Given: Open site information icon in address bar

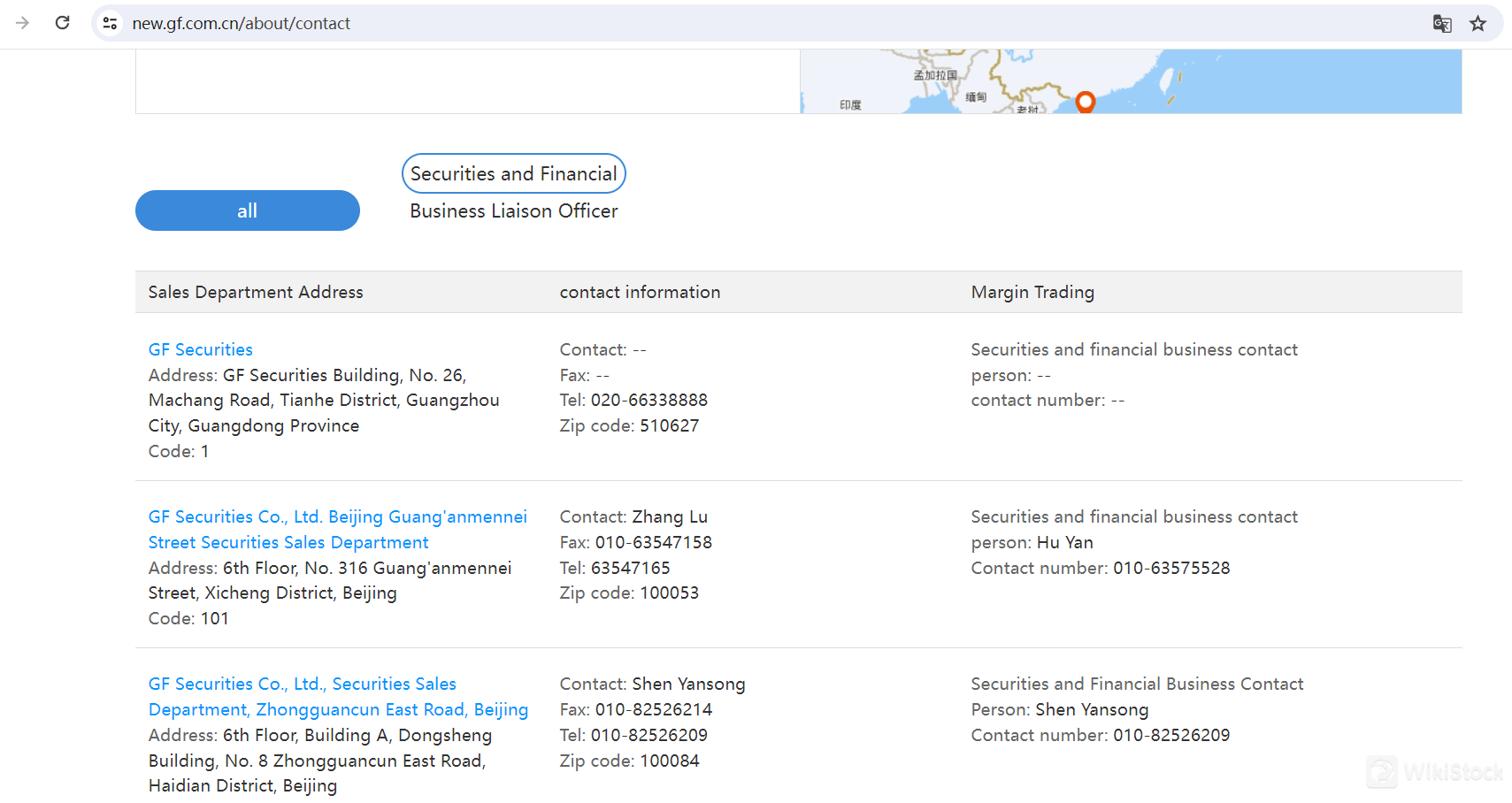Looking at the screenshot, I should 110,23.
